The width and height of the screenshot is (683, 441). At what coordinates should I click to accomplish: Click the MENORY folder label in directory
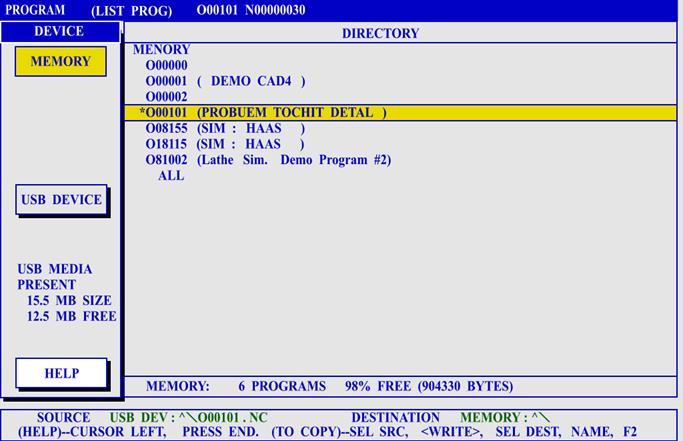coord(162,49)
